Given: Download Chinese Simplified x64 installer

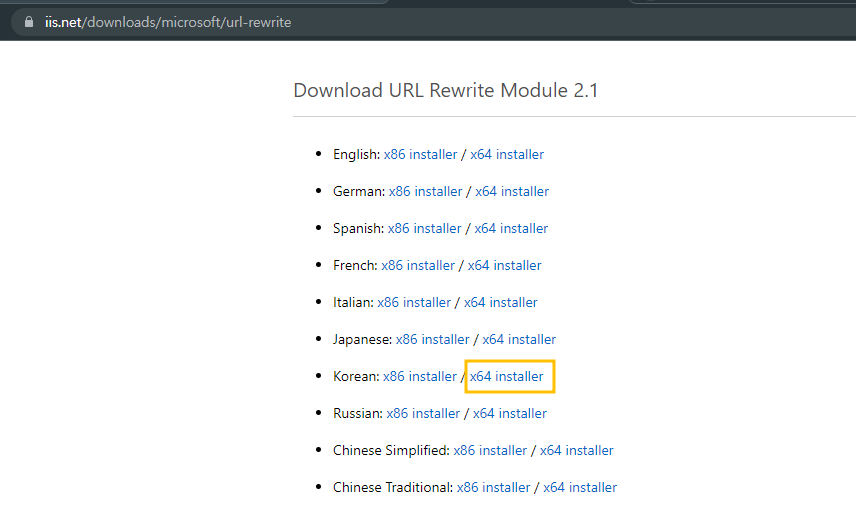Looking at the screenshot, I should point(577,451).
